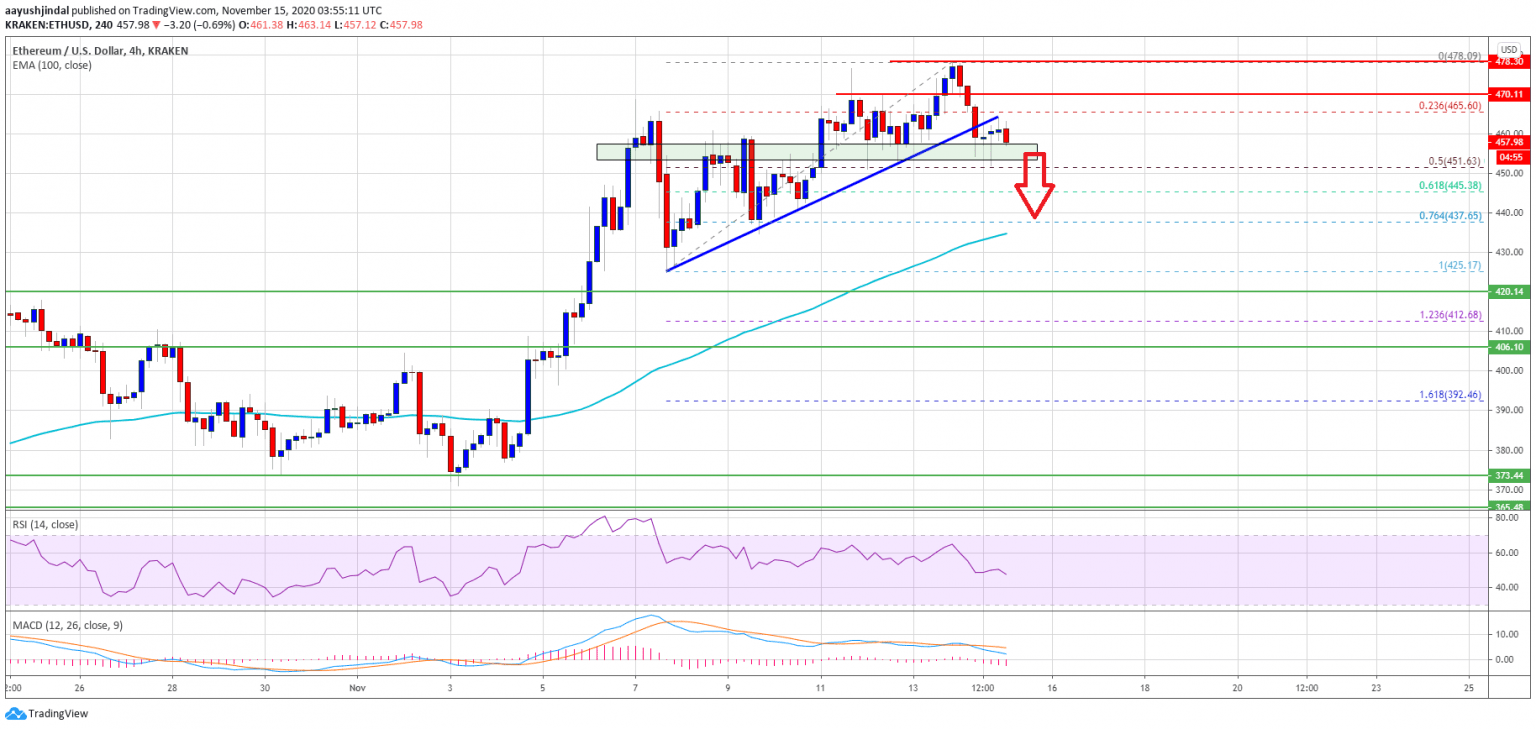
Task: Click the RSI 80.00 scale label
Action: 1509,518
